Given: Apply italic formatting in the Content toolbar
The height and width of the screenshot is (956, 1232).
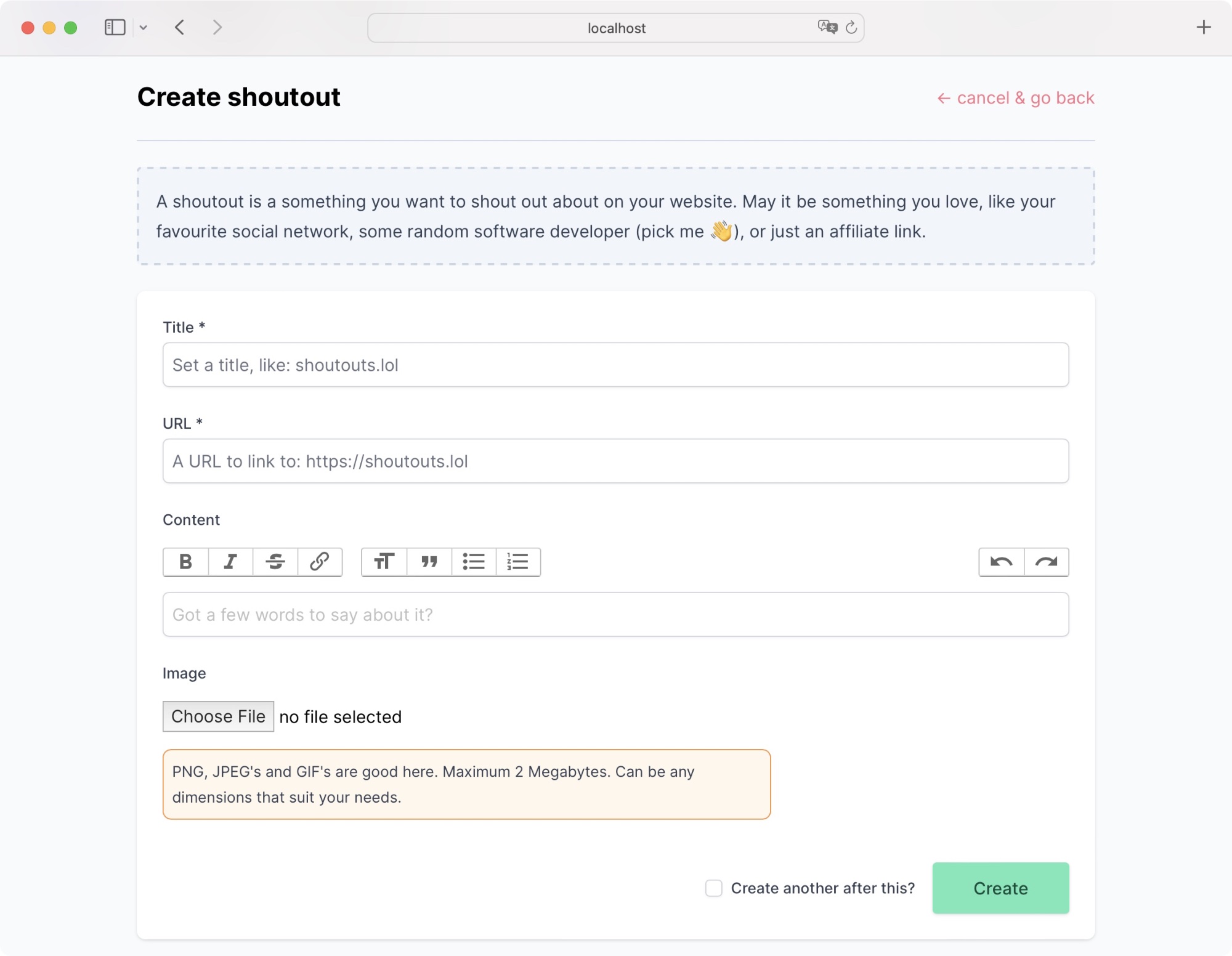Looking at the screenshot, I should [230, 562].
